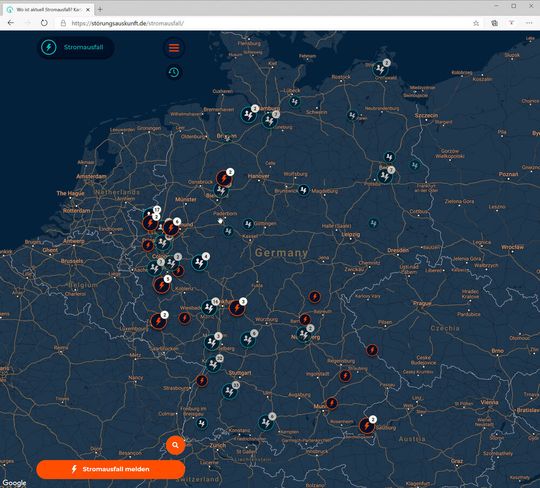Click the red outage cluster near Osnabrück
This screenshot has height=488, width=540.
tap(225, 177)
